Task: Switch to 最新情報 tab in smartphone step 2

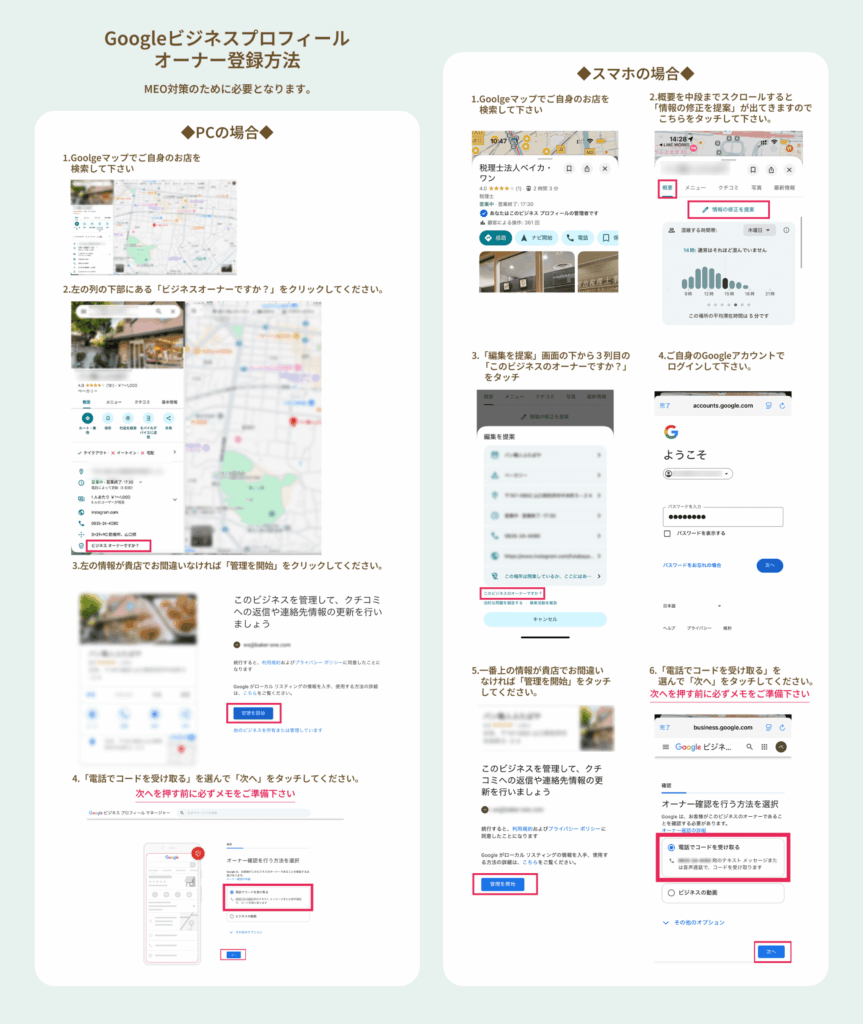Action: click(x=782, y=187)
